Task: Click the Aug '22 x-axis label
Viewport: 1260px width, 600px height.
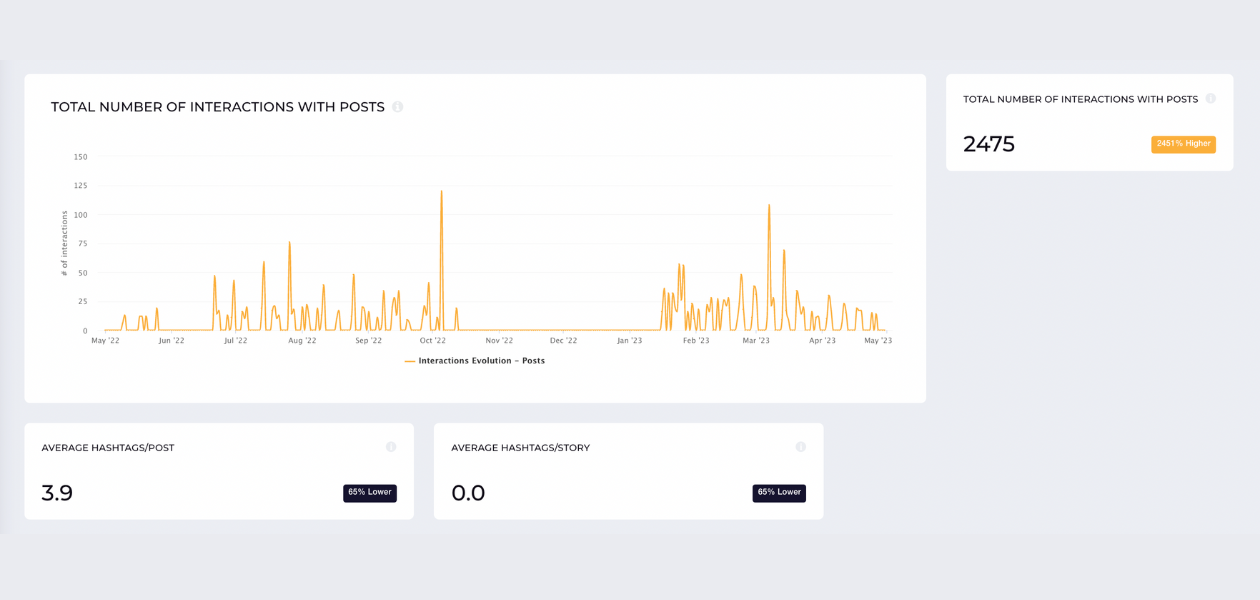Action: click(302, 340)
